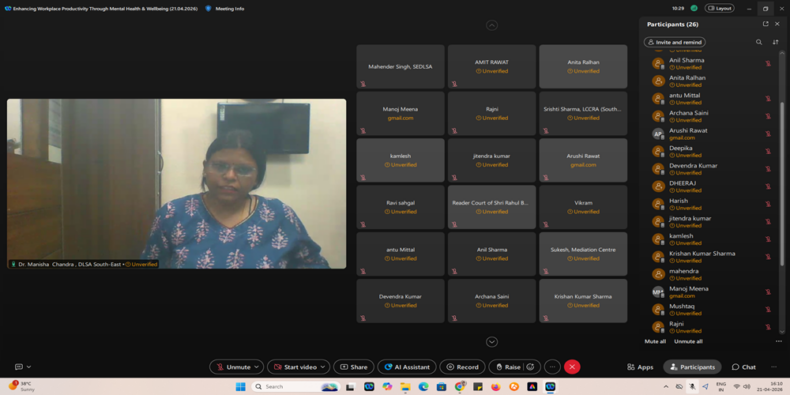Open File Explorer from the taskbar
The image size is (790, 395).
point(406,386)
